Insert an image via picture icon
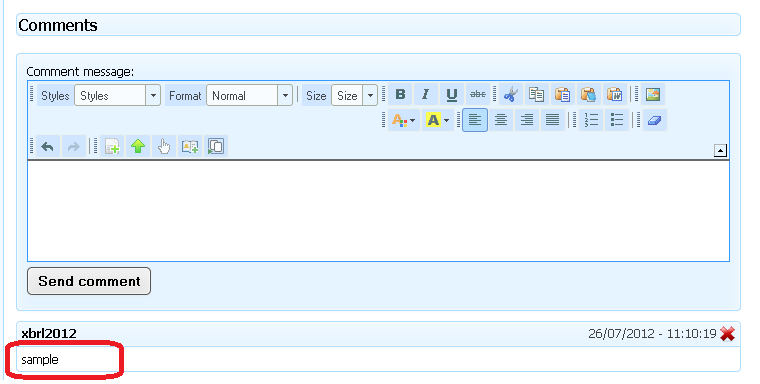The image size is (760, 384). coord(653,95)
